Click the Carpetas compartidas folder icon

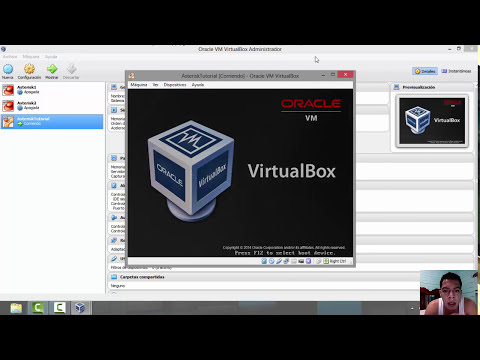click(114, 277)
